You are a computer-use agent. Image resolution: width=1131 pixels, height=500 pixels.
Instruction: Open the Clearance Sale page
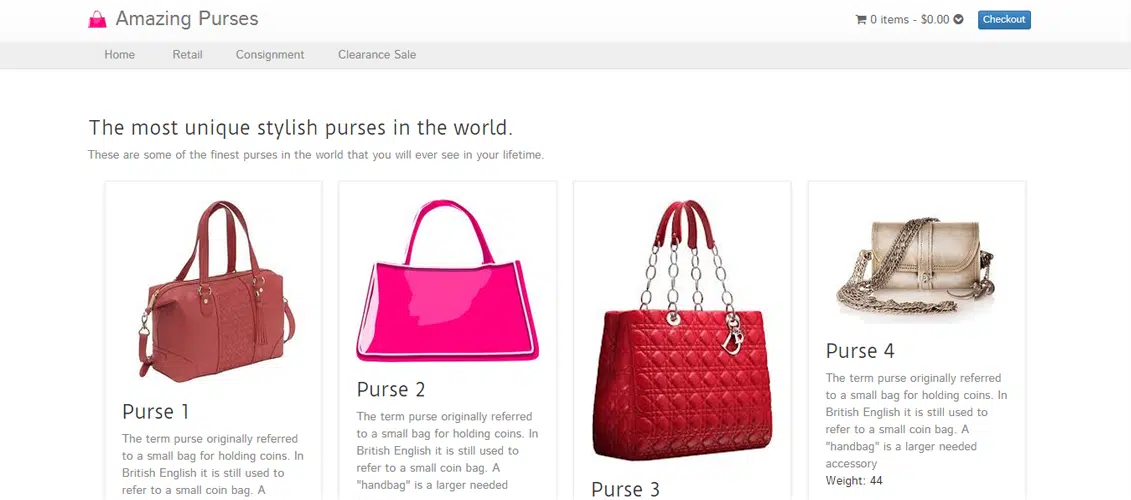(377, 55)
